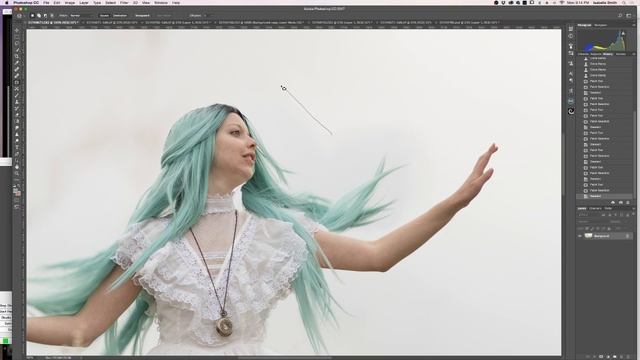The width and height of the screenshot is (640, 360).
Task: Click New Selection mode icon in options bar
Action: tap(33, 16)
